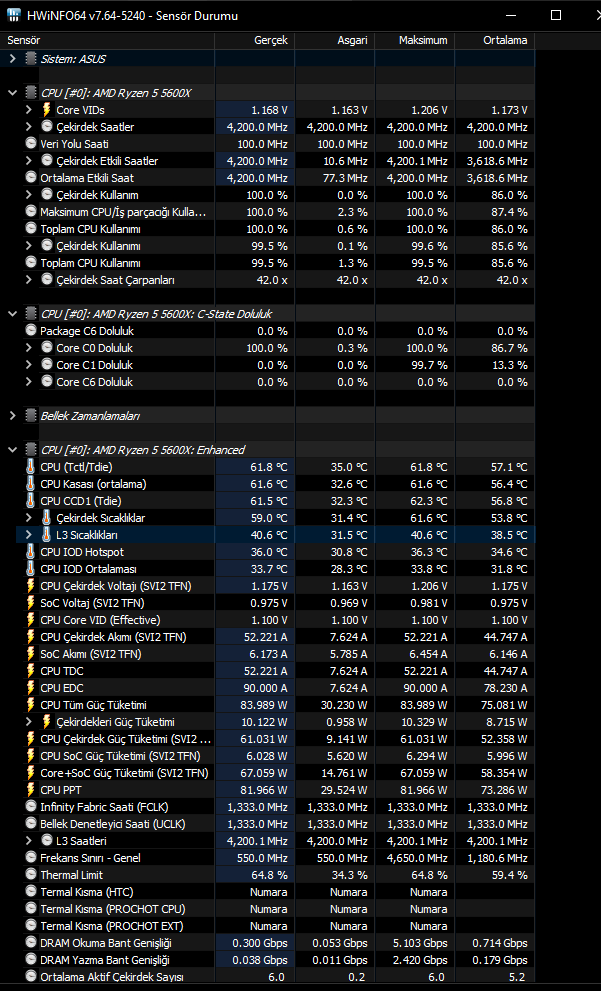Image resolution: width=601 pixels, height=991 pixels.
Task: Click the thermometer icon beside CPU CCD1 (Tdie)
Action: pos(30,501)
